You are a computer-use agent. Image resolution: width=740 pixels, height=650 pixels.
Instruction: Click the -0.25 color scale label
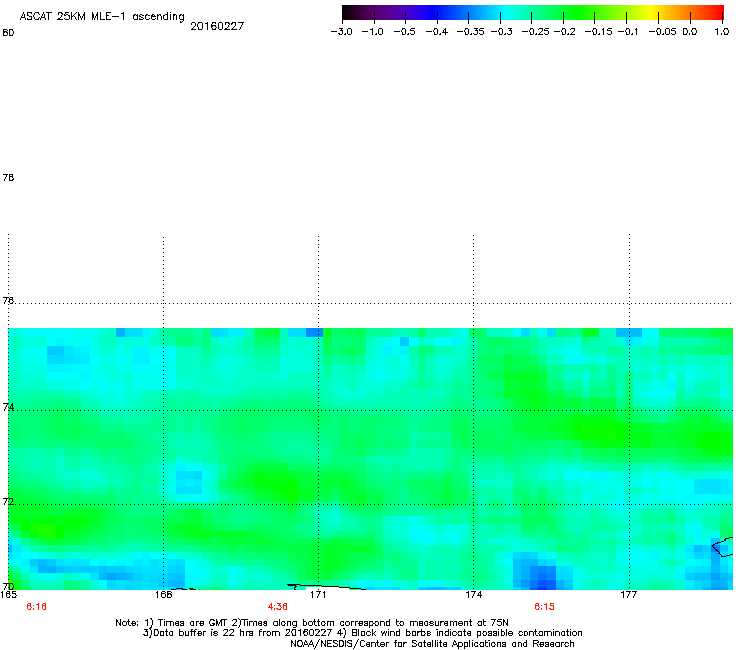tap(536, 32)
